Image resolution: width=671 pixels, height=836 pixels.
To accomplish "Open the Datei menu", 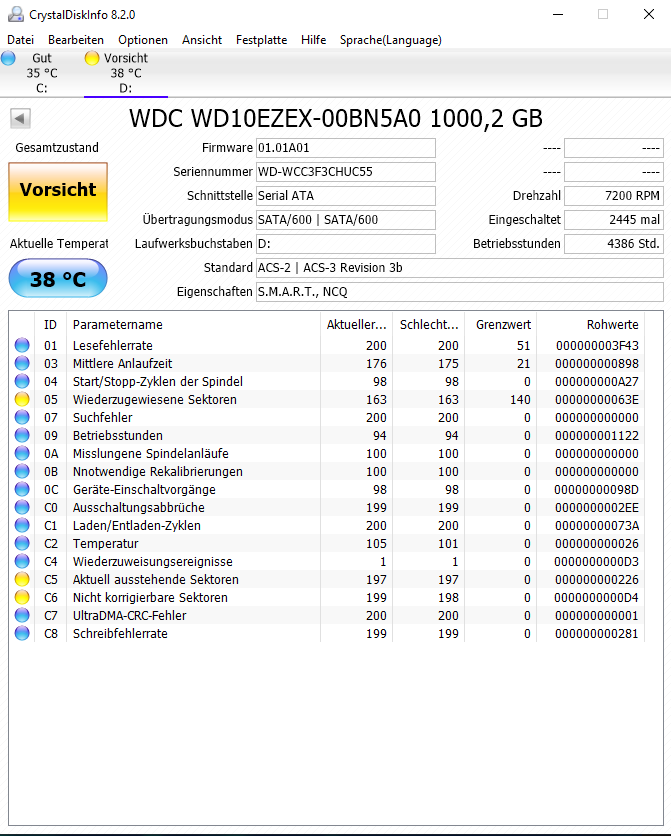I will (x=20, y=40).
